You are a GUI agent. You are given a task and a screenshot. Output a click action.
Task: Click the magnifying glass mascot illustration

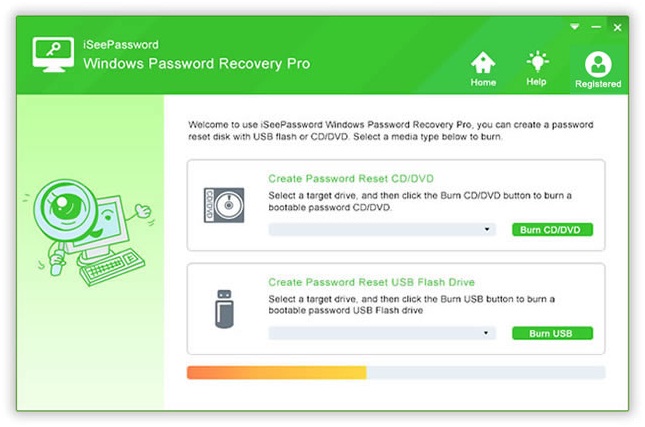88,232
